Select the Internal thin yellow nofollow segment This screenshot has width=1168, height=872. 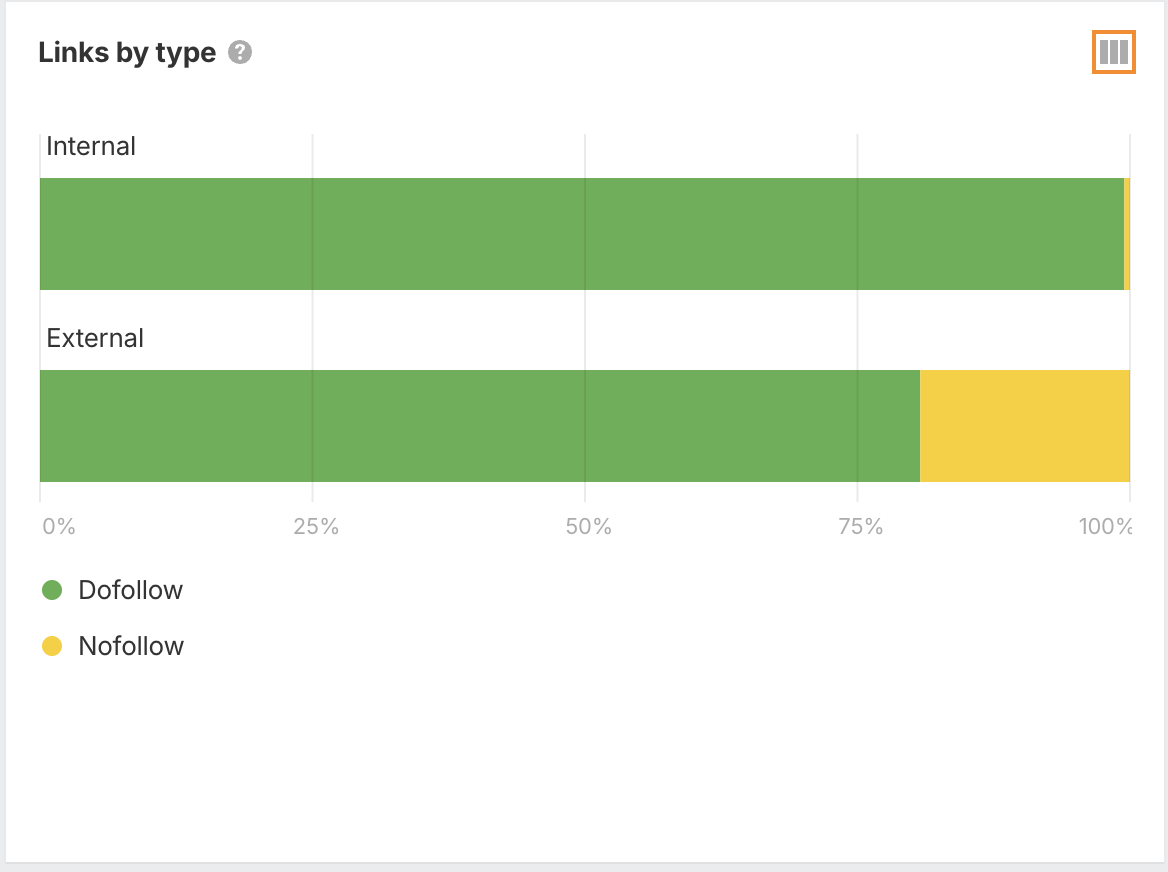point(1127,234)
